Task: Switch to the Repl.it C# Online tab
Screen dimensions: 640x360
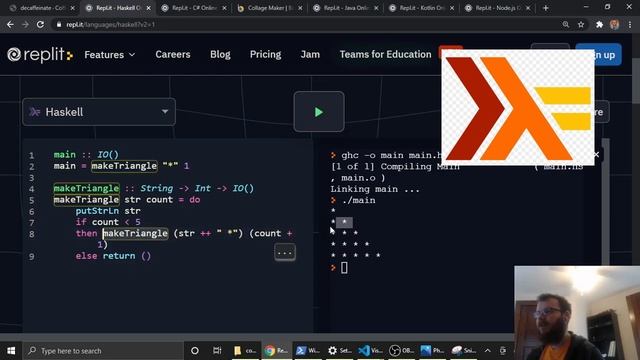Action: click(x=194, y=8)
